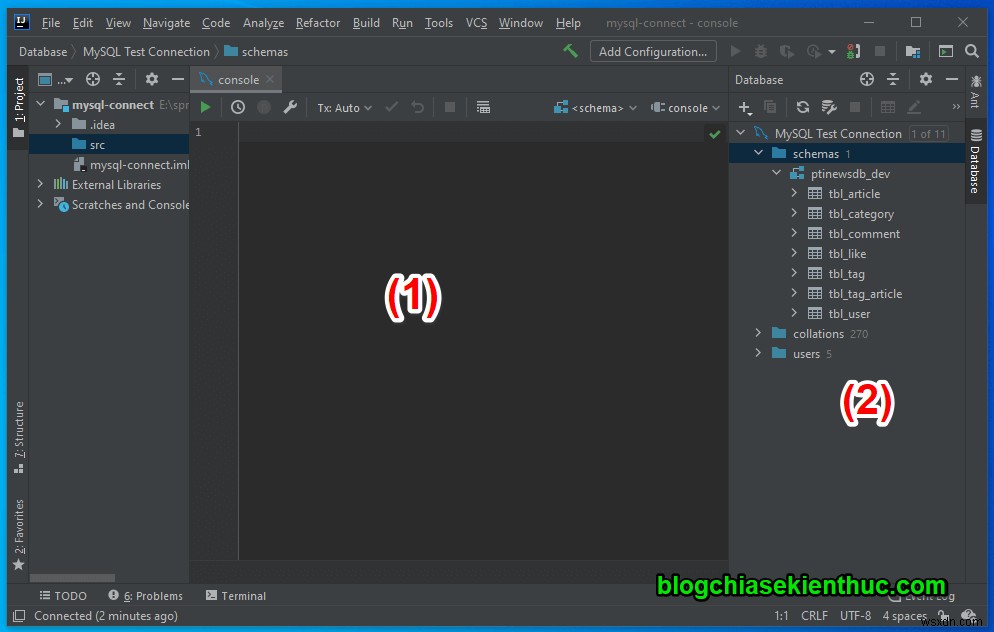The width and height of the screenshot is (994, 632).
Task: Click the Disconnect stop icon in Database toolbar
Action: [855, 107]
